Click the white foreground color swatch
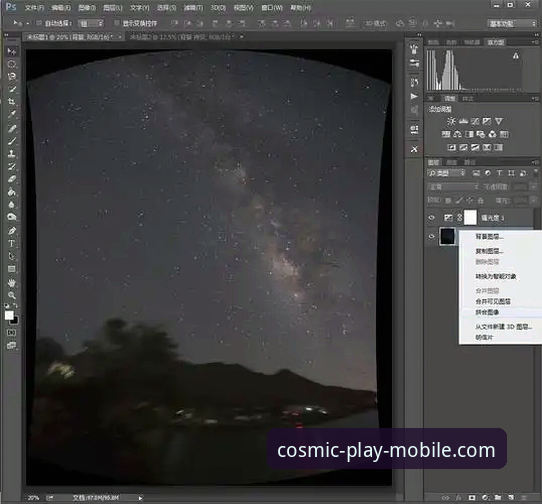 (9, 315)
